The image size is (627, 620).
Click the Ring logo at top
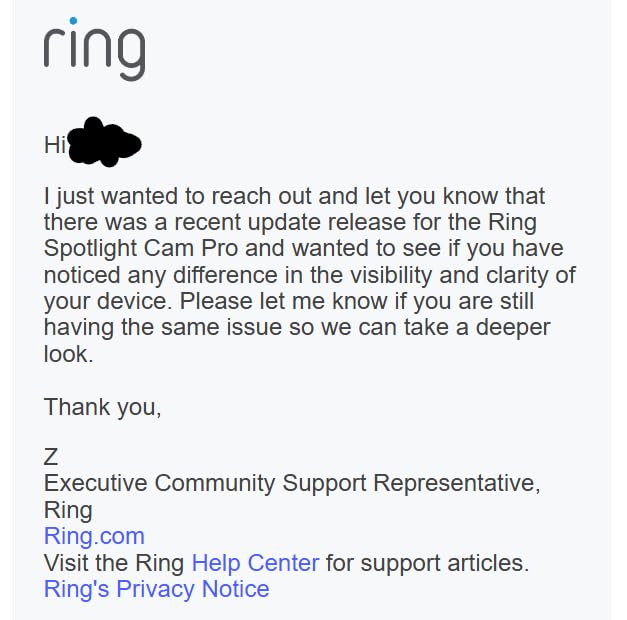[x=94, y=49]
